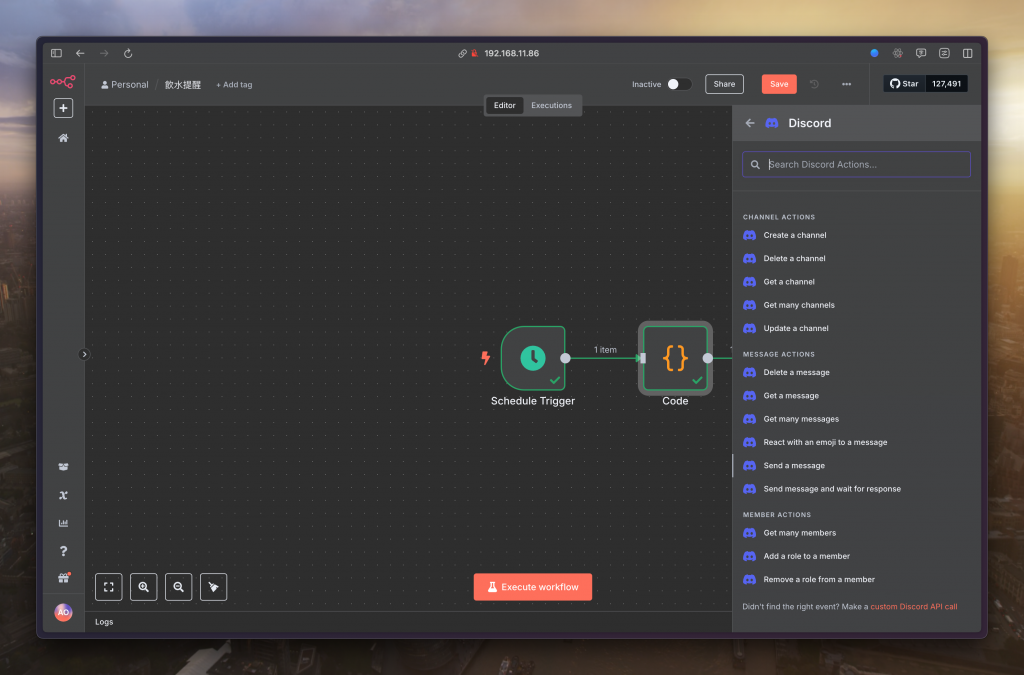
Task: Click the tidy up nodes icon
Action: pyautogui.click(x=214, y=587)
